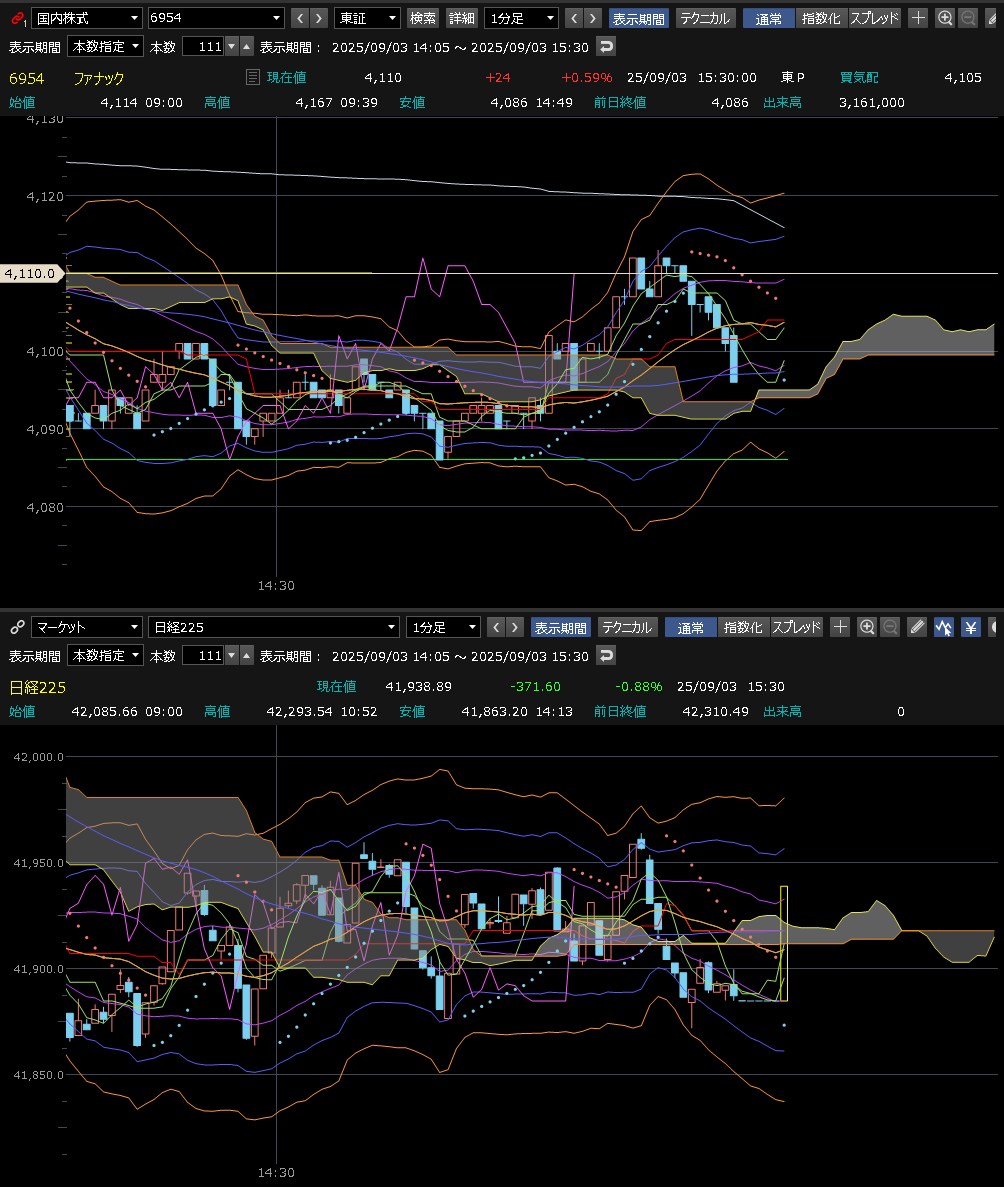Open the 1分足 timeframe dropdown in Nikkei panel
Screen dimensions: 1004x1187
(x=444, y=627)
